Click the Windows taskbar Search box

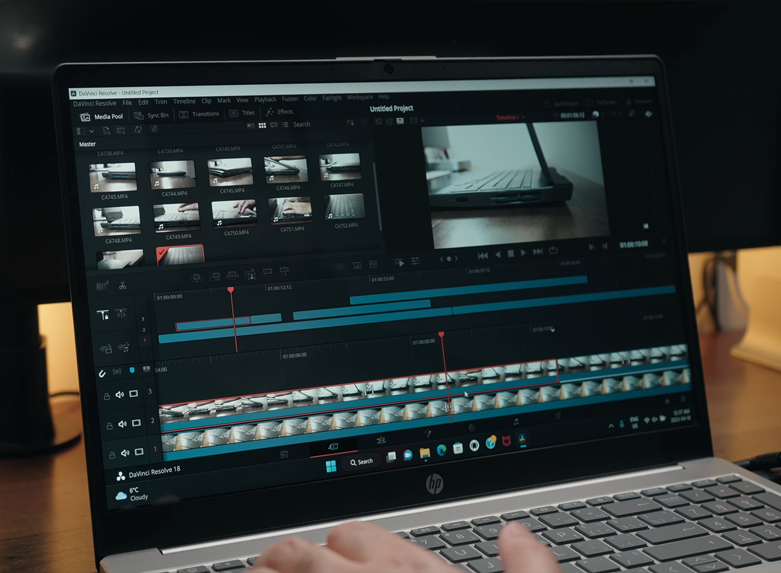click(362, 462)
